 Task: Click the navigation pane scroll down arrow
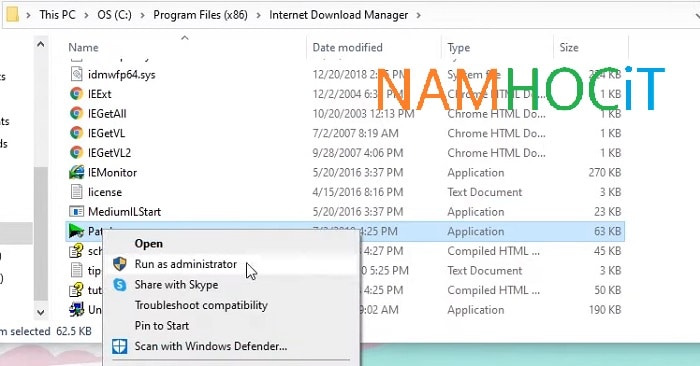coord(41,312)
